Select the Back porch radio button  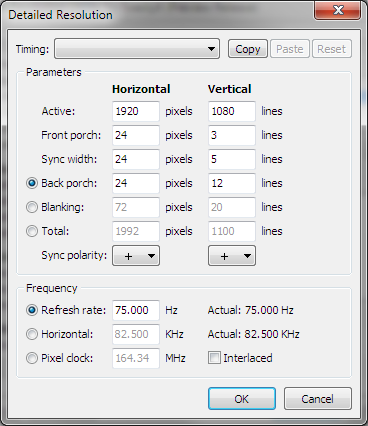click(x=32, y=183)
